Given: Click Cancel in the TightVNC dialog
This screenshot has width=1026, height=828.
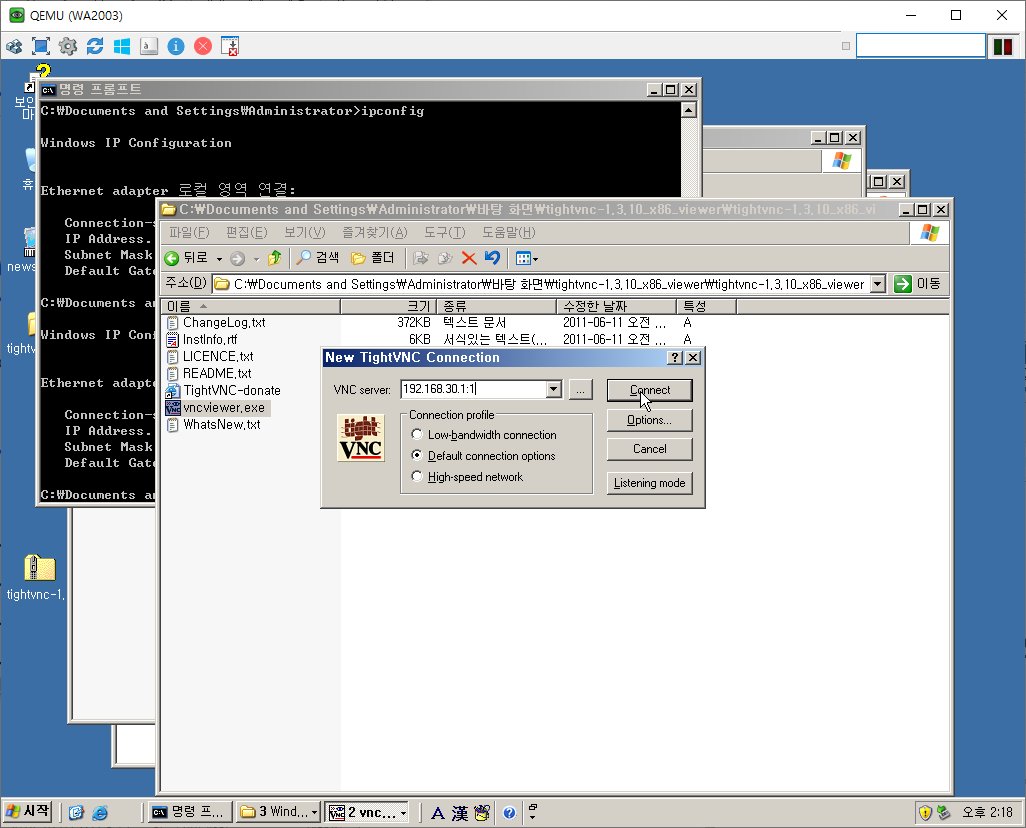Looking at the screenshot, I should pyautogui.click(x=649, y=449).
